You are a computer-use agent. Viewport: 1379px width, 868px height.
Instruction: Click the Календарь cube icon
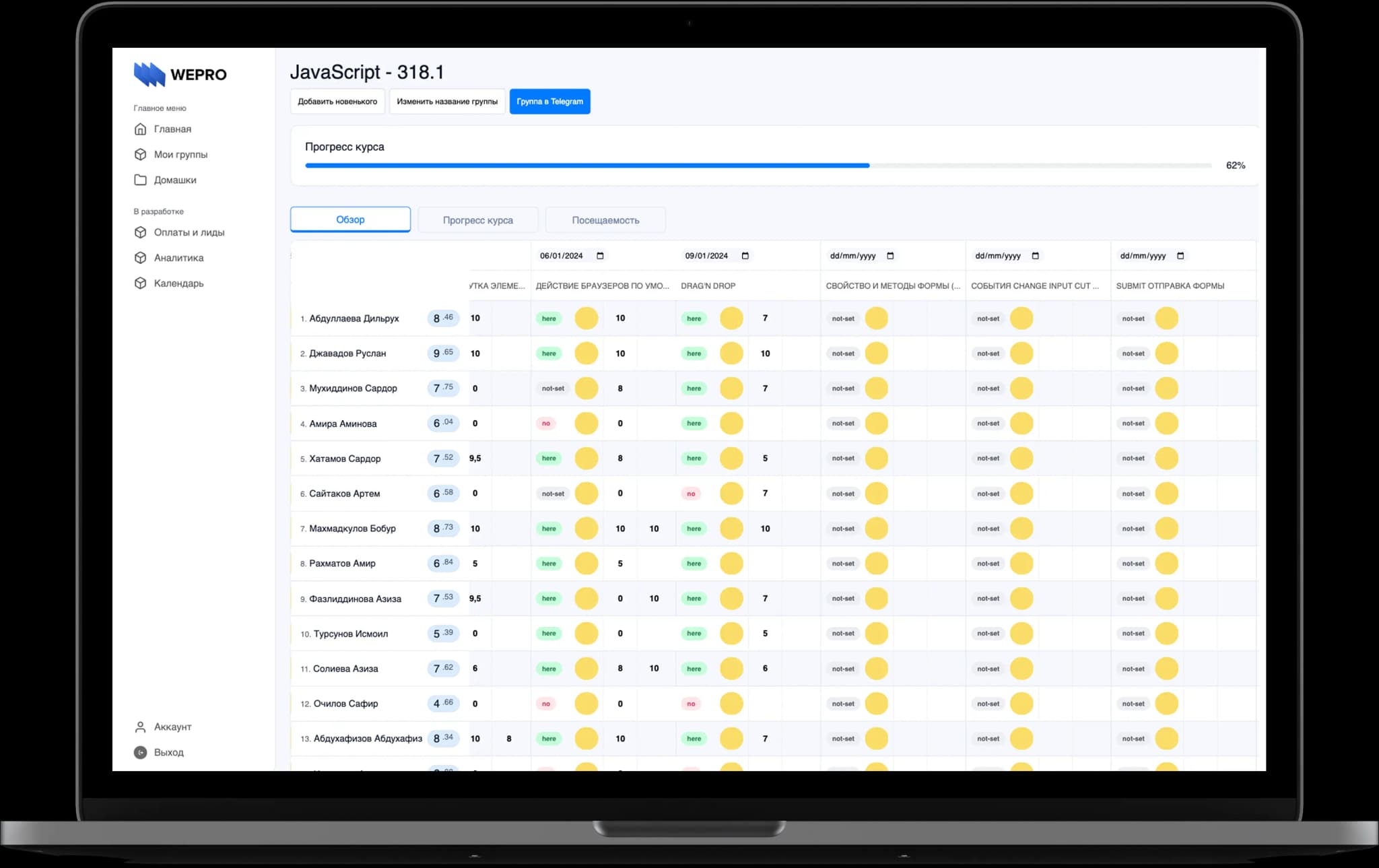point(140,283)
